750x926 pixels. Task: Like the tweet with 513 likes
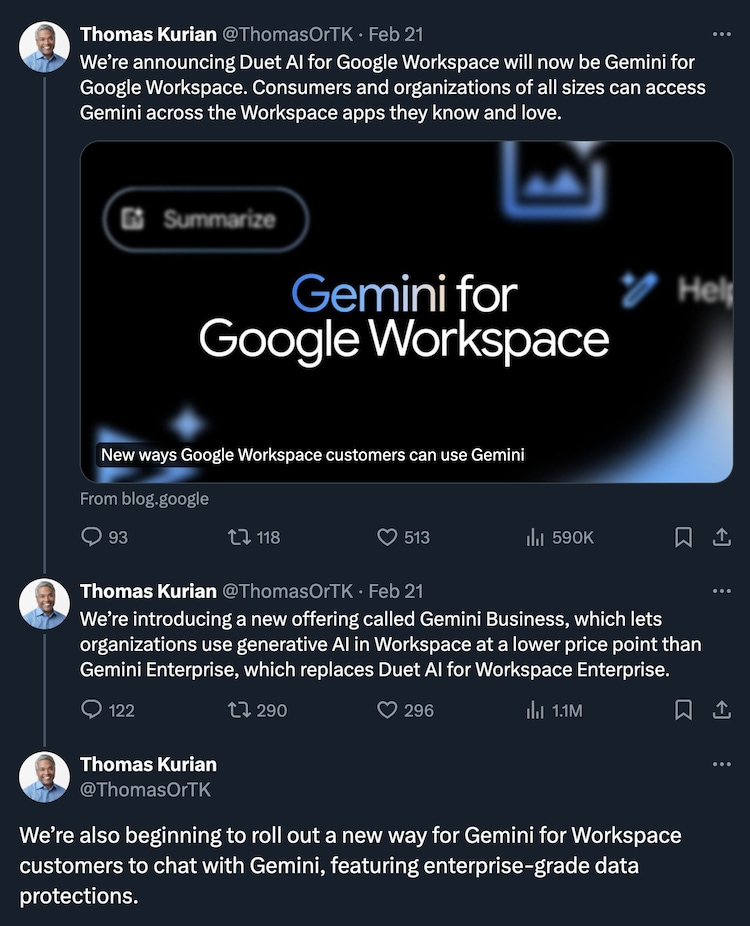388,537
